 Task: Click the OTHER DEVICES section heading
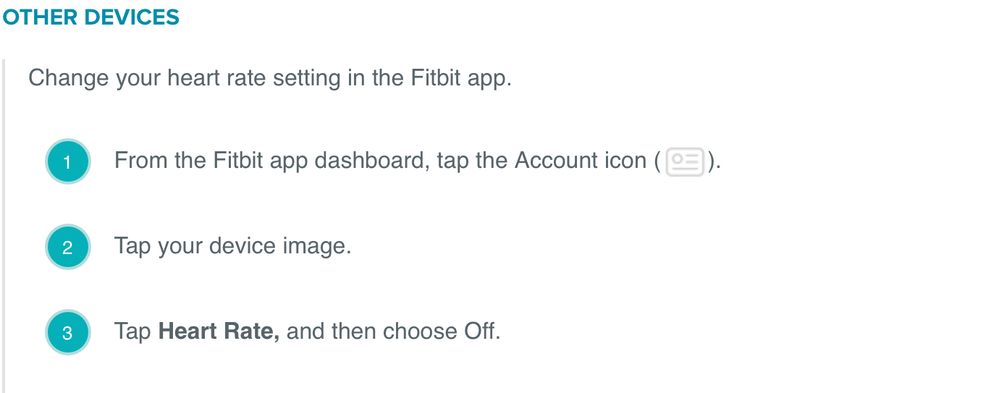tap(90, 17)
